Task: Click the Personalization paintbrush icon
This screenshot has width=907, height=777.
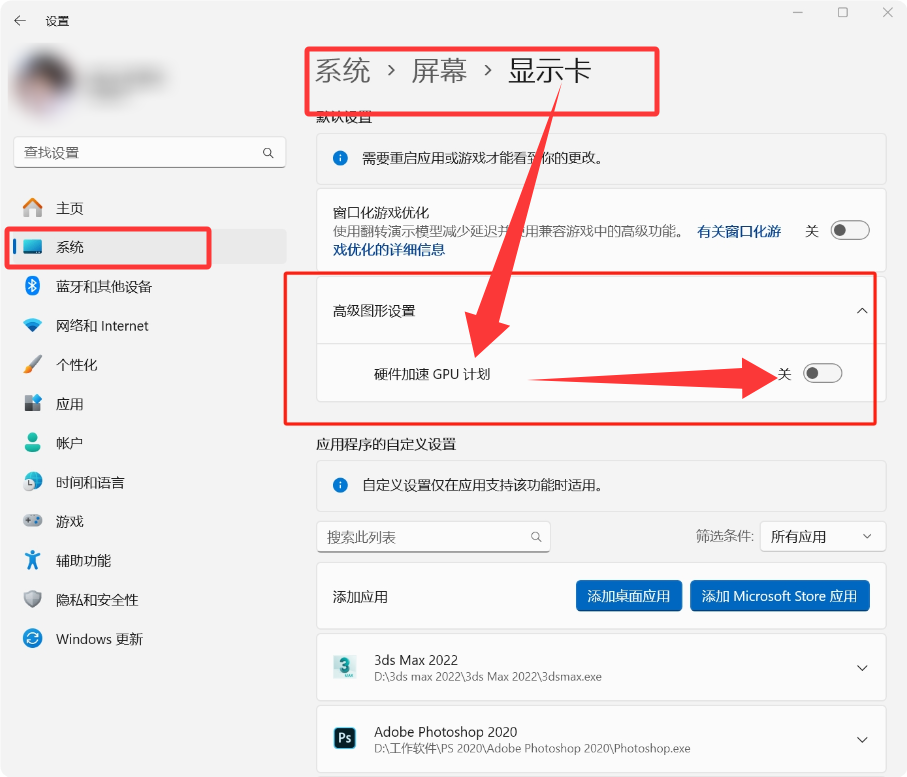Action: pyautogui.click(x=33, y=365)
